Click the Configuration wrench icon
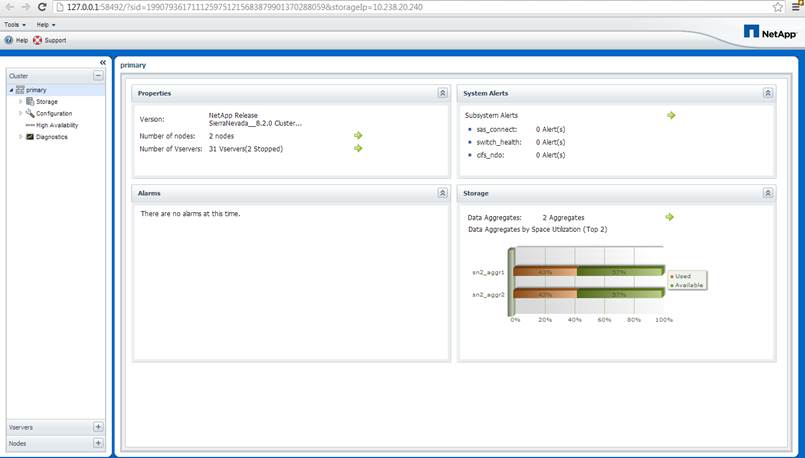 30,113
